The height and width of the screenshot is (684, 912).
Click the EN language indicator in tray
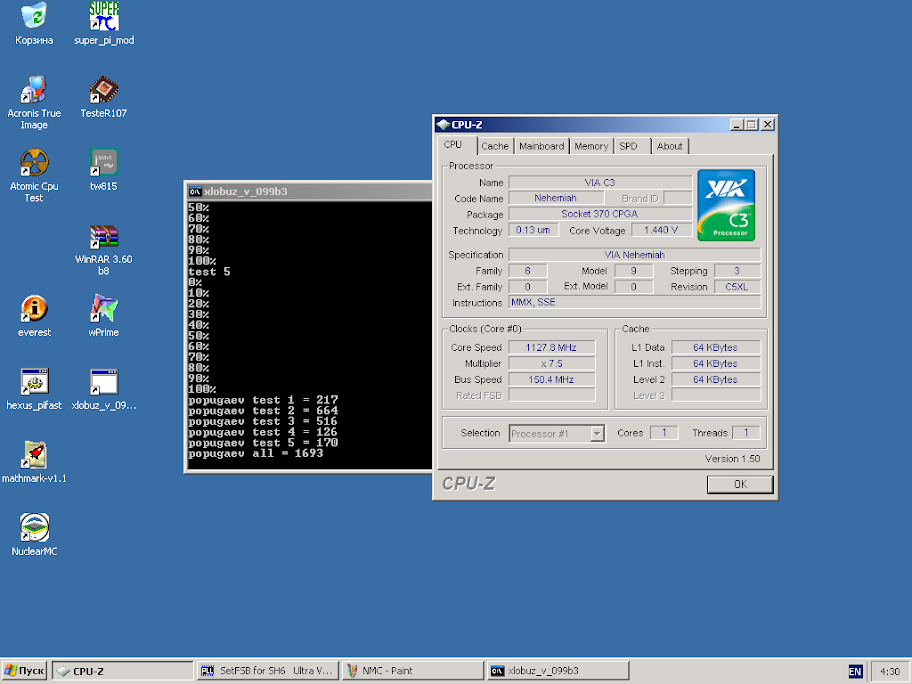coord(855,671)
